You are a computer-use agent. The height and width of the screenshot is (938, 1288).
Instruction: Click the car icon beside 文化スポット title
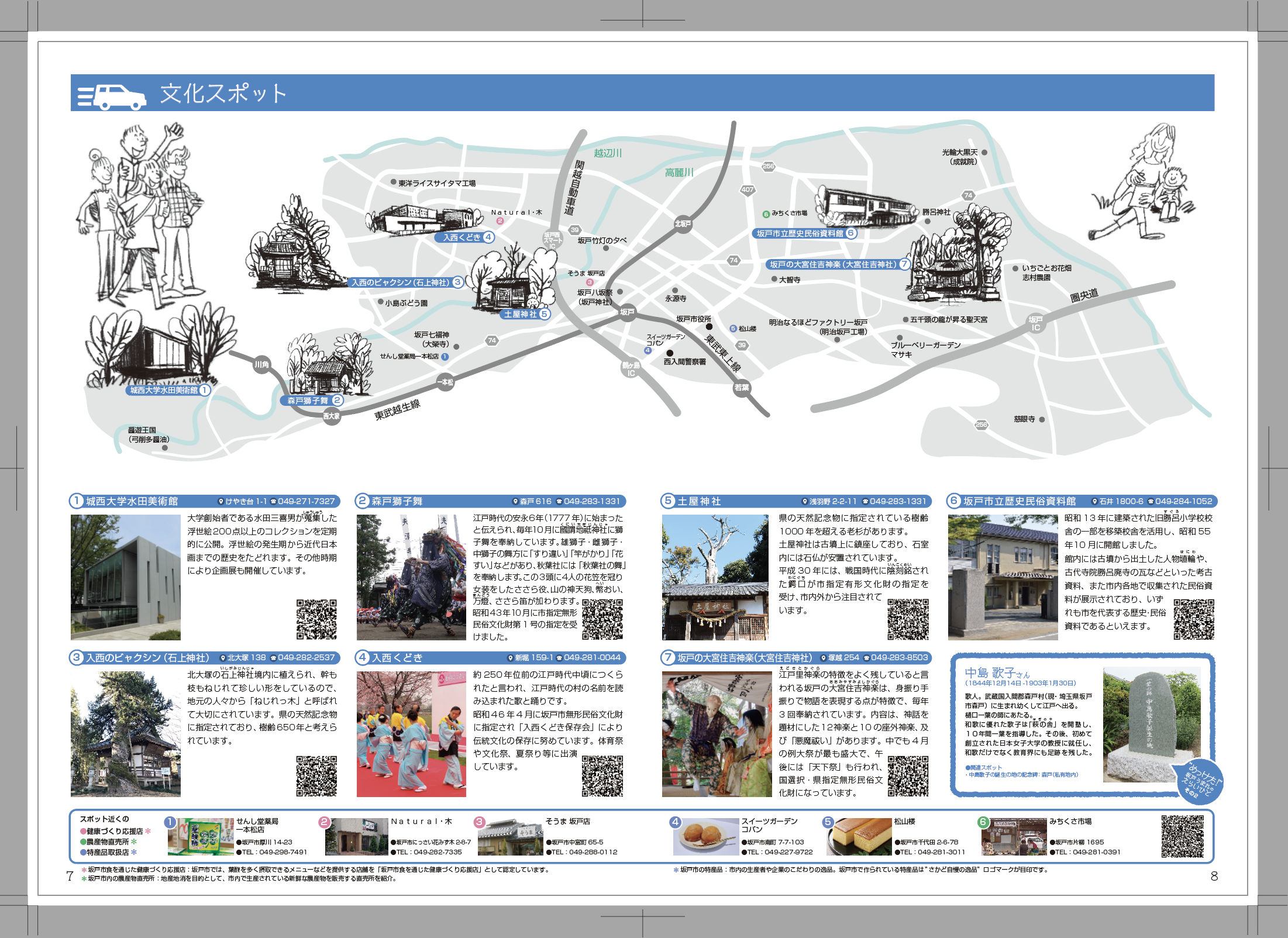(x=111, y=96)
